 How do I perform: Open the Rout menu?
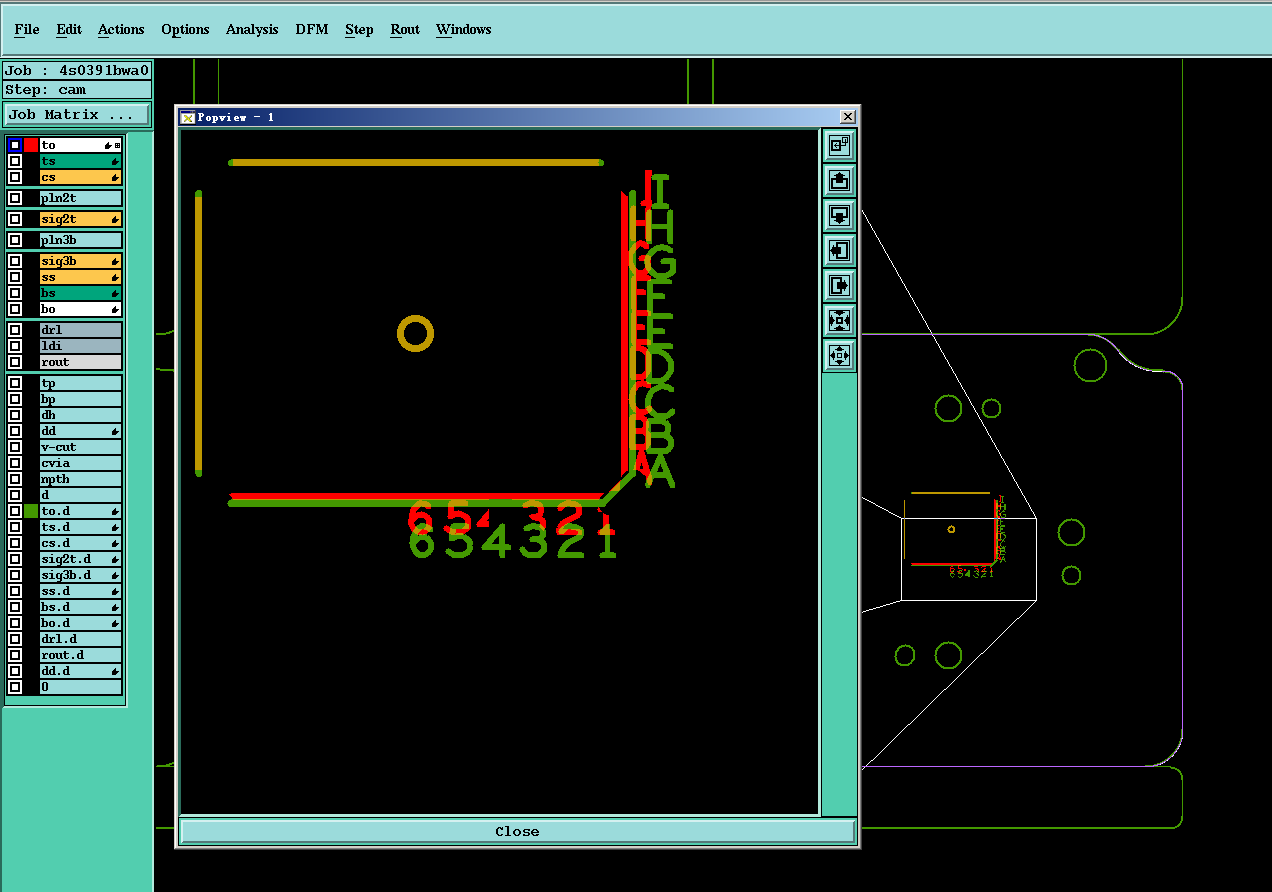click(405, 29)
